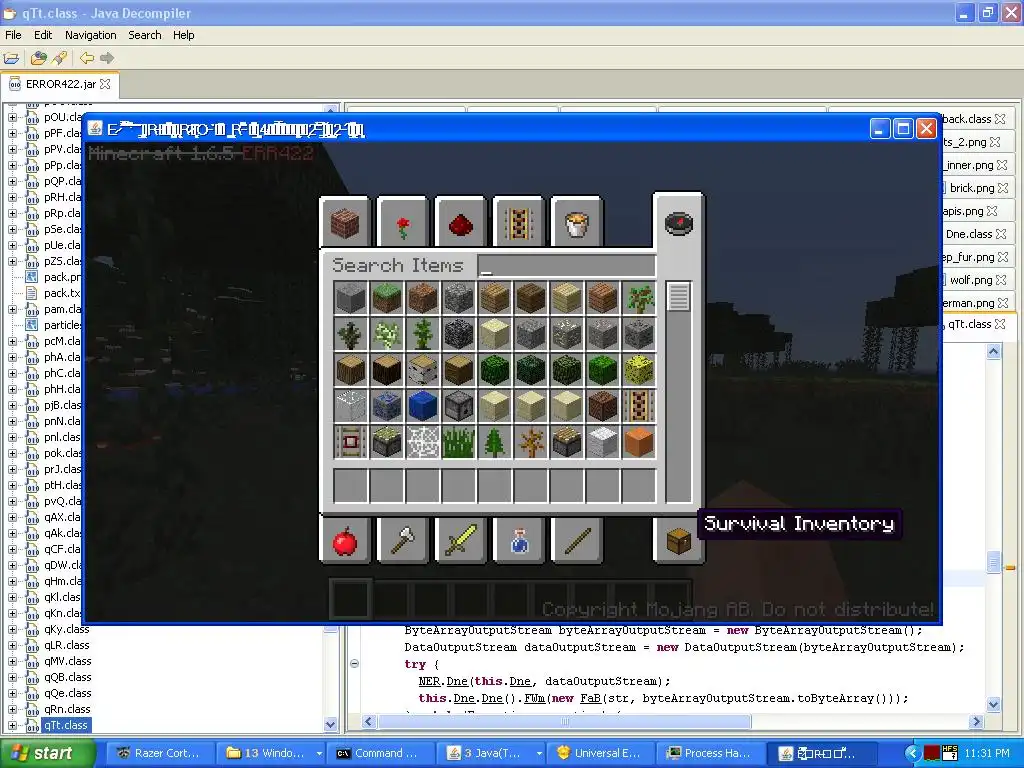Select qQB.class in the tree
This screenshot has width=1024, height=768.
tap(68, 677)
